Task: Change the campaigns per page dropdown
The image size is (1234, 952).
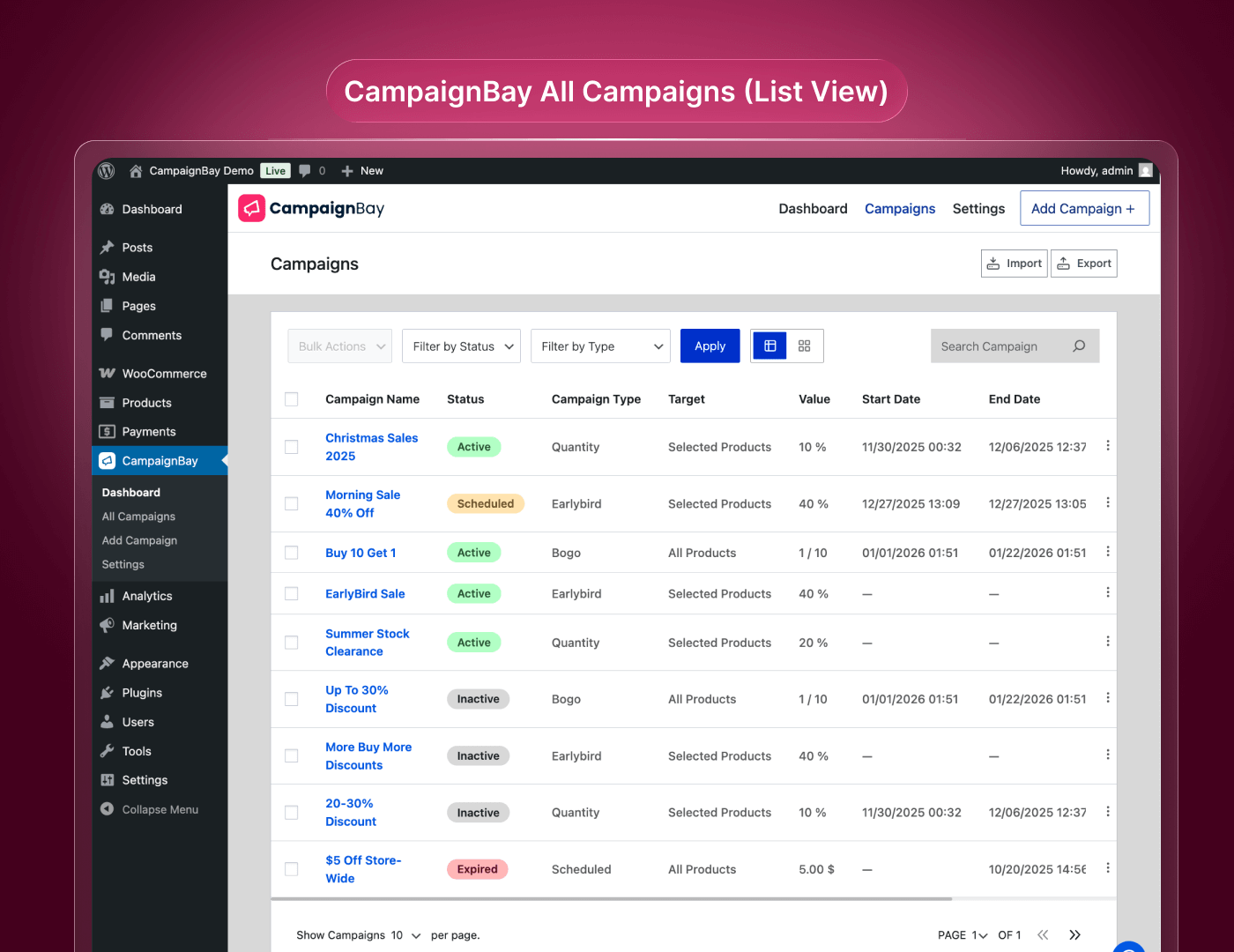Action: (x=405, y=935)
